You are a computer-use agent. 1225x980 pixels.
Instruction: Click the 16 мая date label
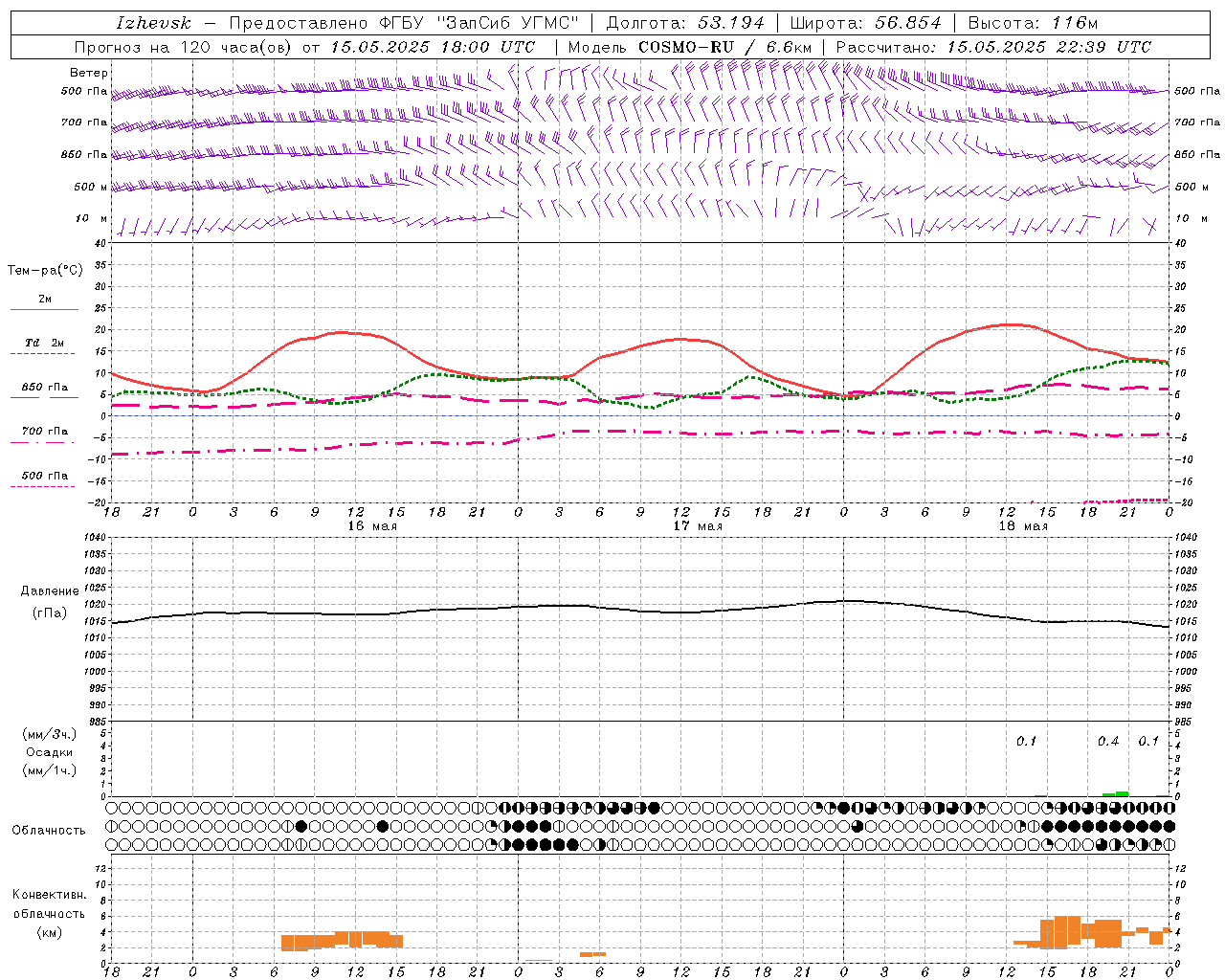click(x=372, y=526)
